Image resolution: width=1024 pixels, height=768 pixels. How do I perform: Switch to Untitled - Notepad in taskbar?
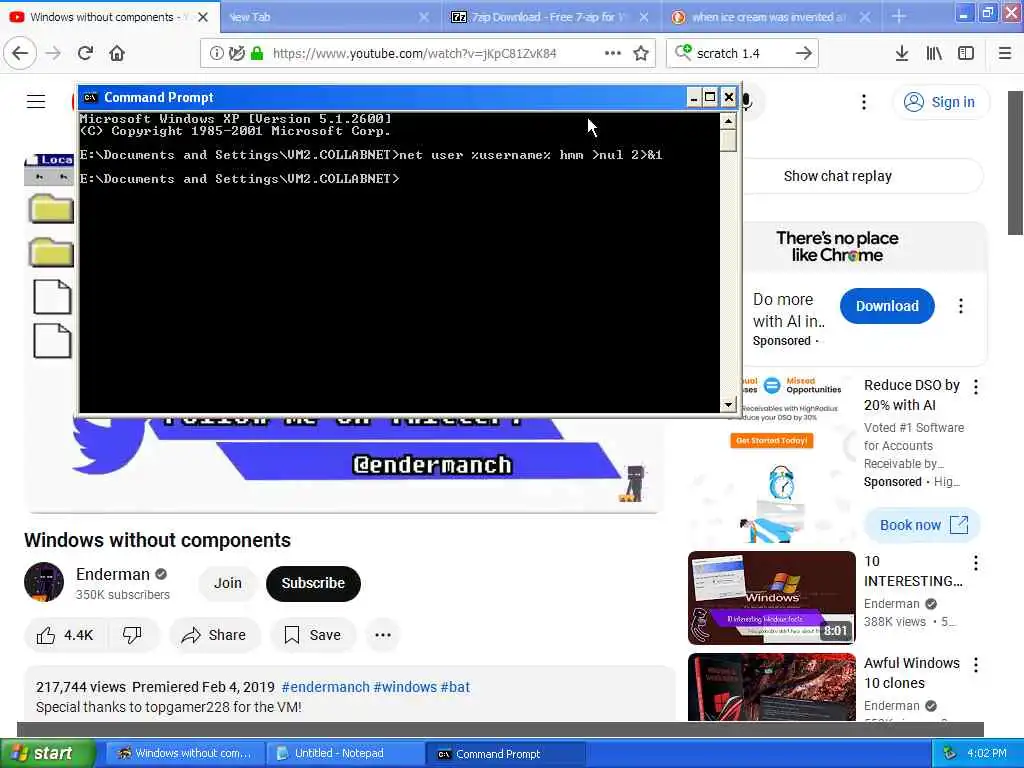click(345, 754)
